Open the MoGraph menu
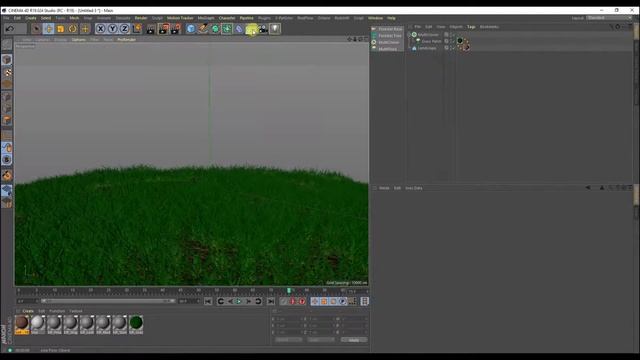640x360 pixels. 206,18
